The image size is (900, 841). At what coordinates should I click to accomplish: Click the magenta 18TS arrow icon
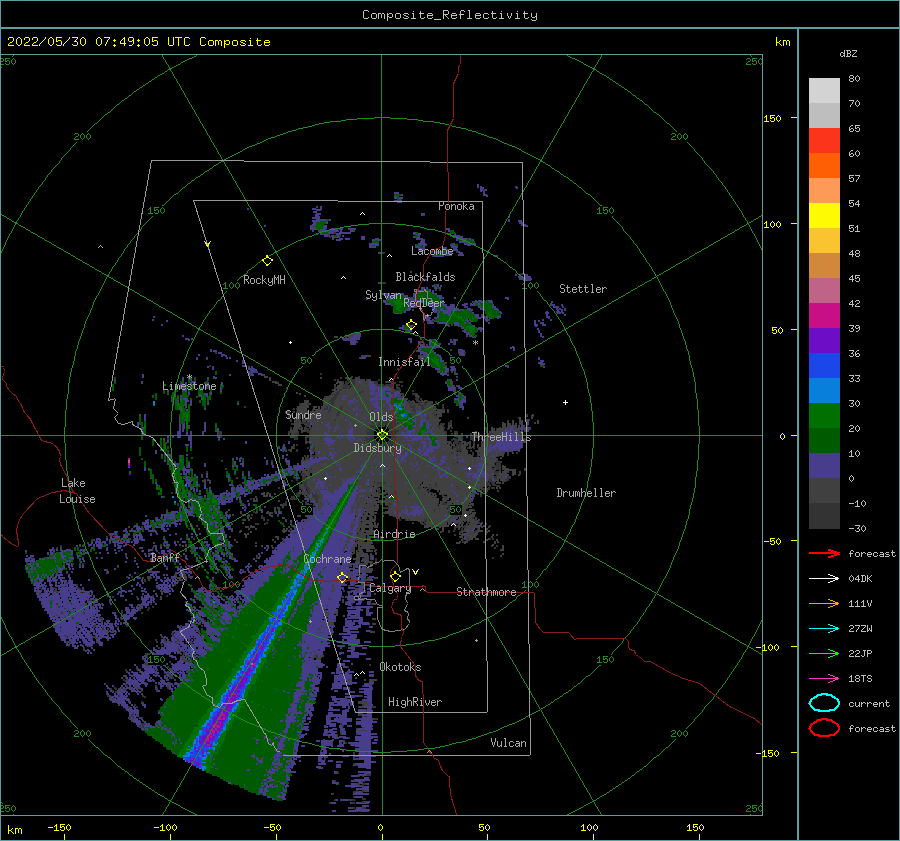824,679
